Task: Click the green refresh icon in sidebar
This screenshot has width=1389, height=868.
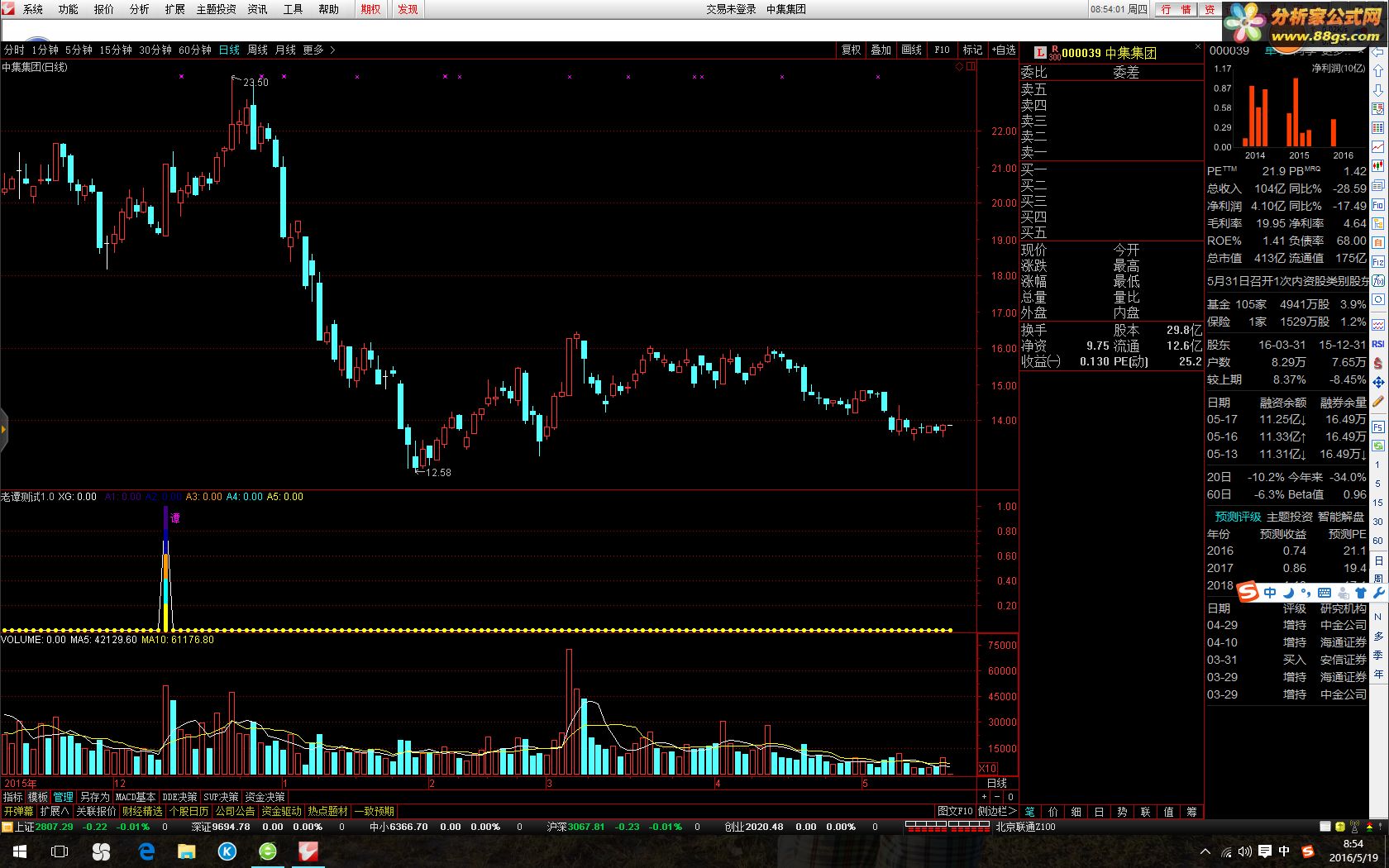Action: (x=1378, y=446)
